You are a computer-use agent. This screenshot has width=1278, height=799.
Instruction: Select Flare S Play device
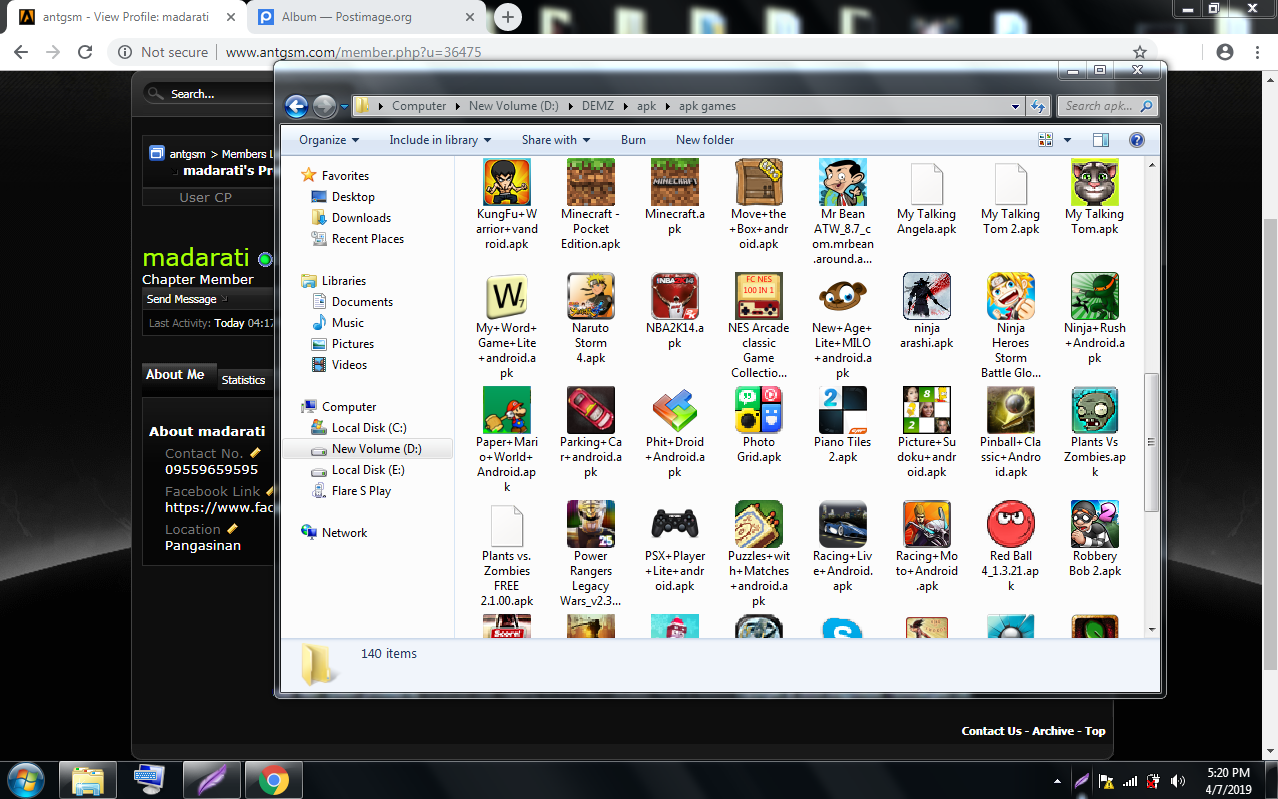[x=361, y=491]
